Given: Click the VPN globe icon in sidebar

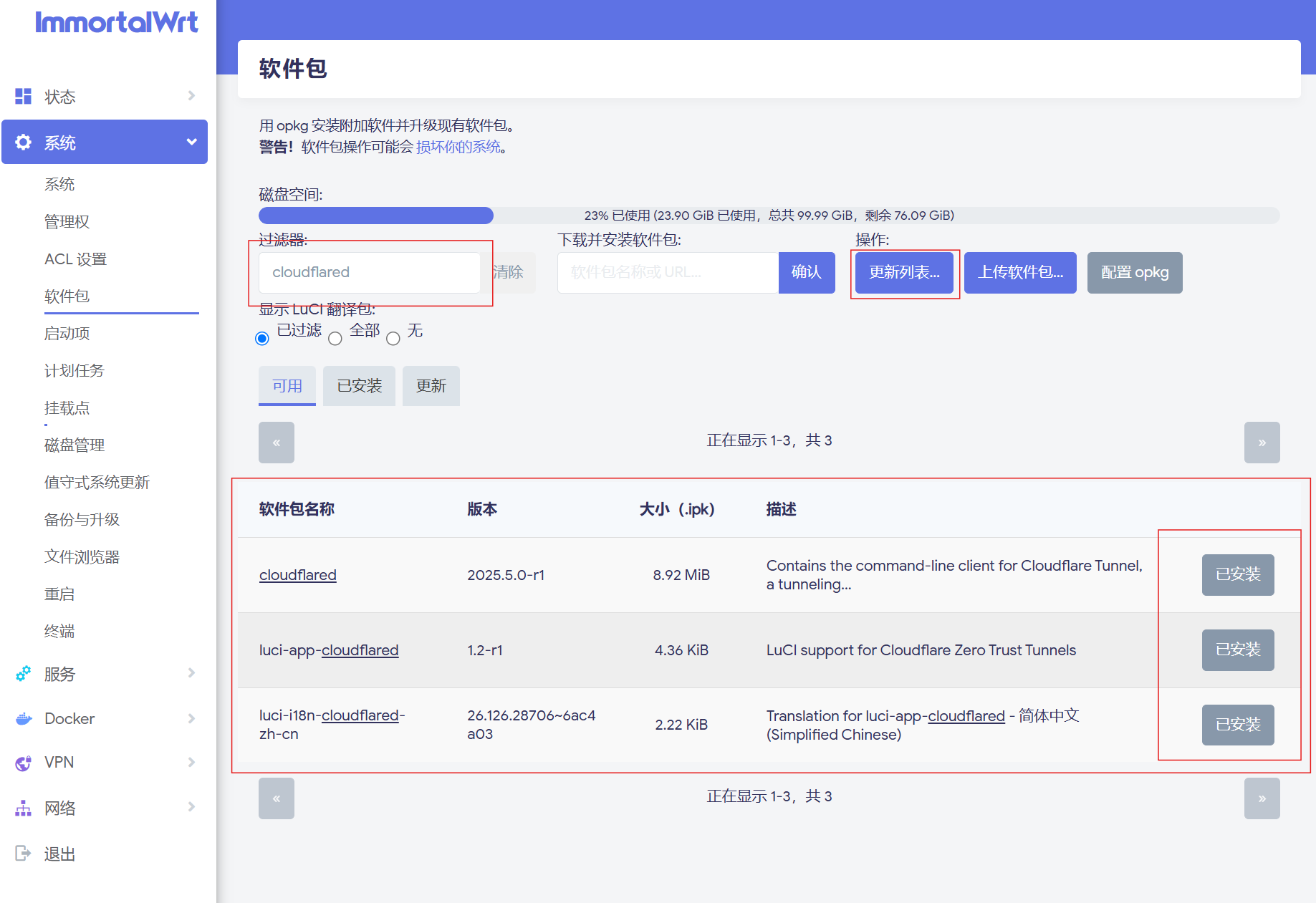Looking at the screenshot, I should [x=24, y=763].
